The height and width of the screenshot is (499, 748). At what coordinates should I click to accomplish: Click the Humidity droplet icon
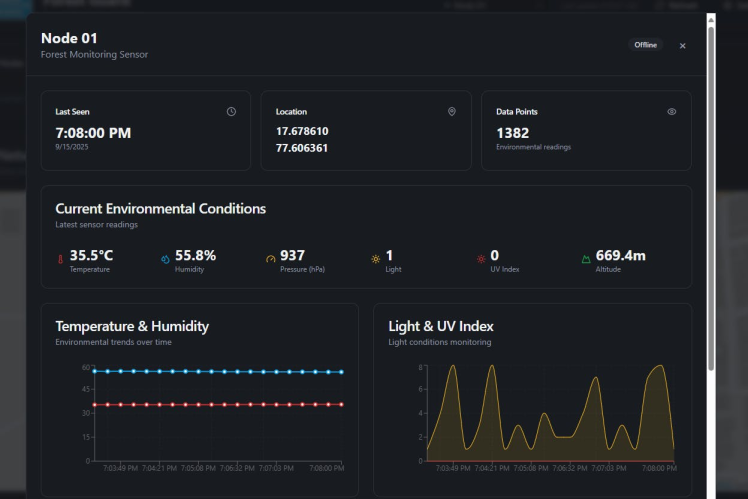pos(165,259)
